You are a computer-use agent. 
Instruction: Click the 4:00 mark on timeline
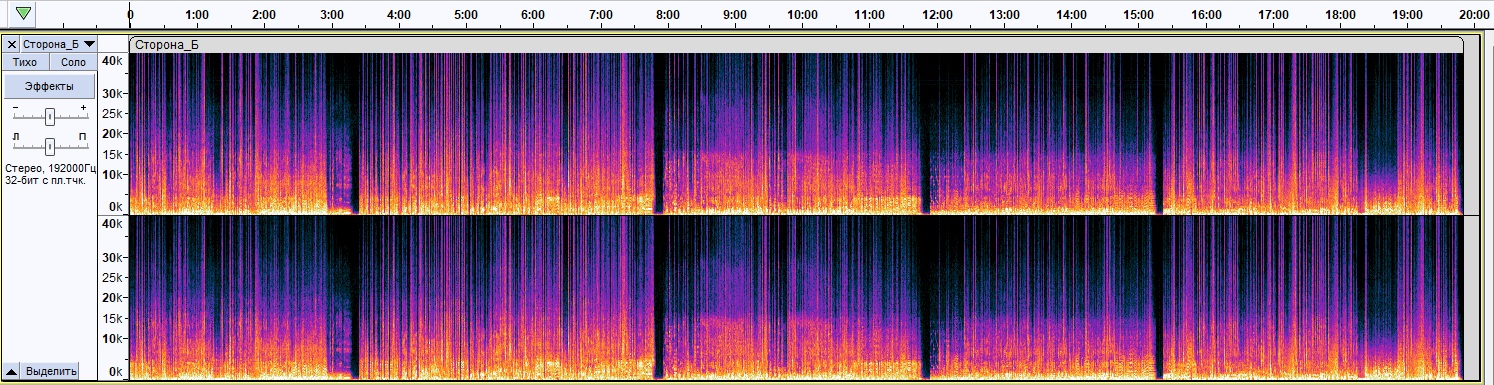coord(399,15)
